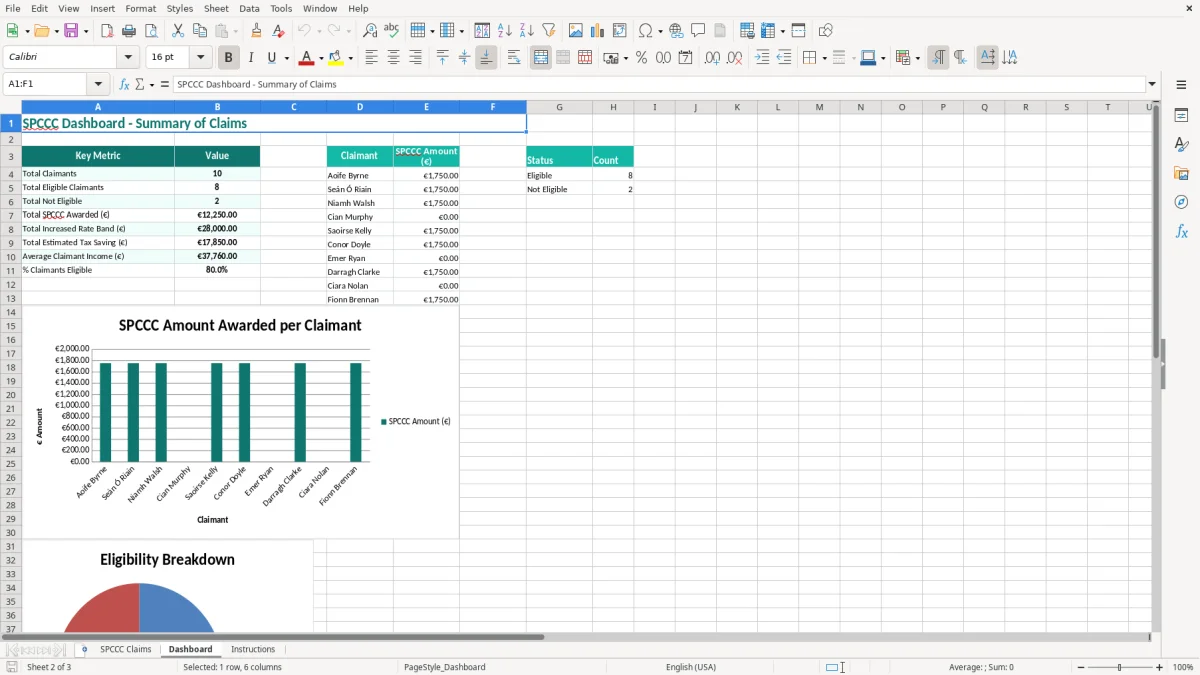Open the Format menu
The width and height of the screenshot is (1200, 675).
pyautogui.click(x=140, y=8)
